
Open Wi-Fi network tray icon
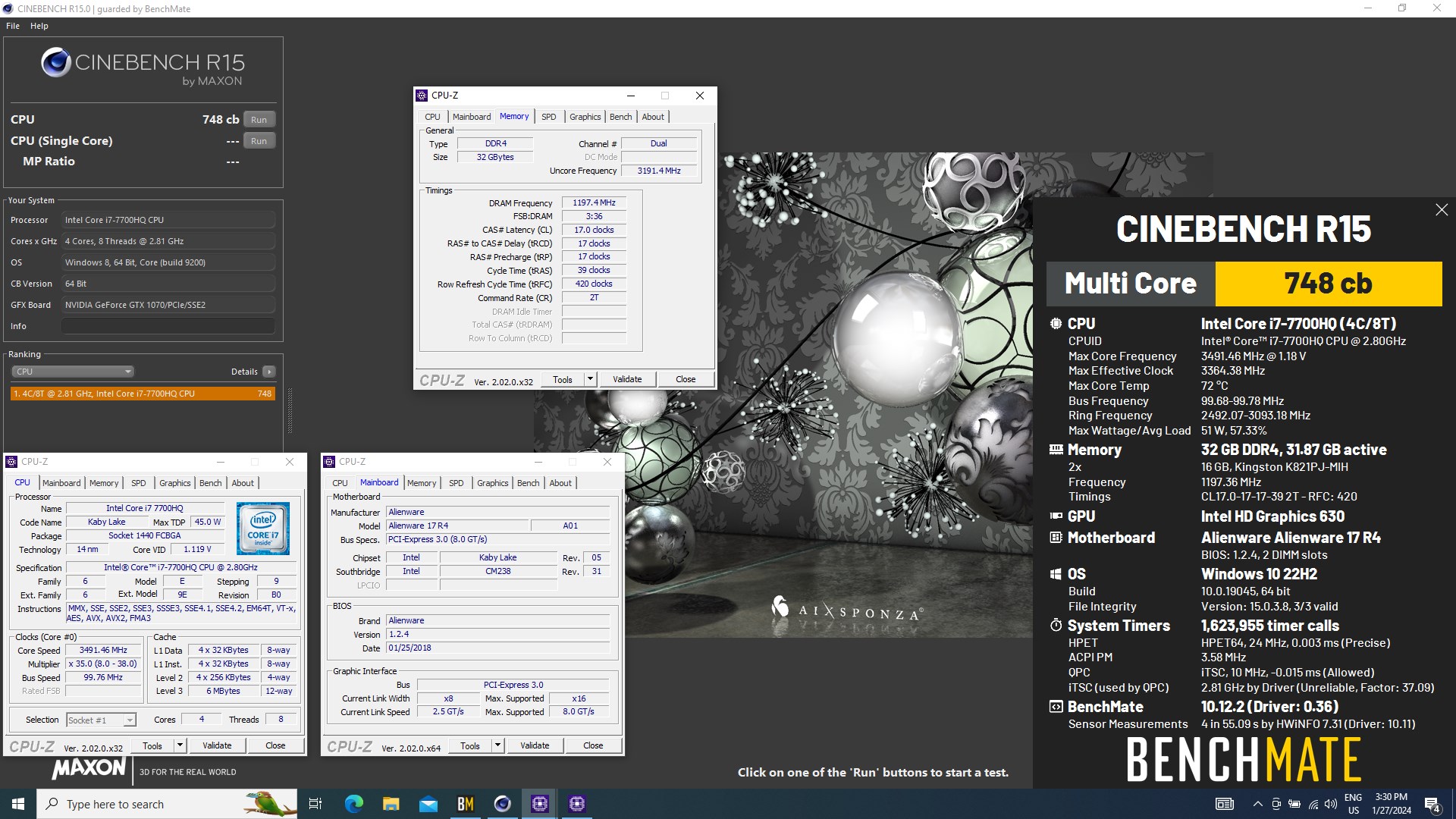(1313, 804)
